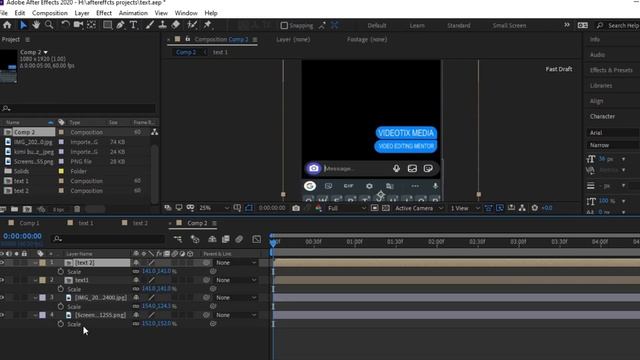Select the Rotation tool
Image resolution: width=640 pixels, height=360 pixels.
coord(65,25)
